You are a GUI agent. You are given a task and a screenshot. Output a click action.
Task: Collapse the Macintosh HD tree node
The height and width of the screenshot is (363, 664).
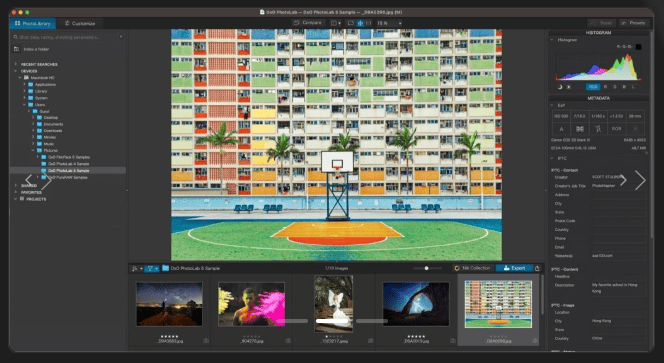tap(20, 78)
